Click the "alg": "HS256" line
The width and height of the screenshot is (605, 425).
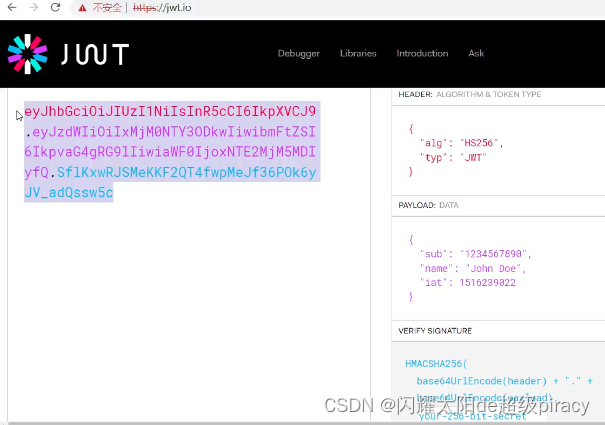coord(461,143)
